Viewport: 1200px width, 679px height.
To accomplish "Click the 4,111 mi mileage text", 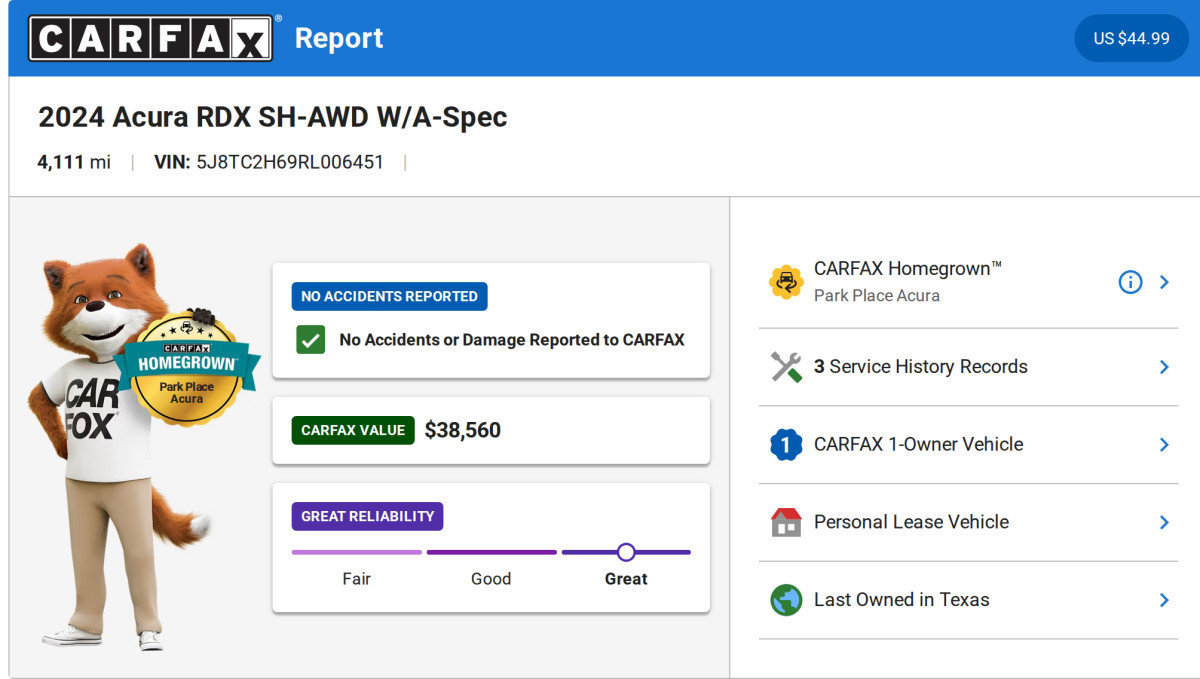I will point(74,162).
